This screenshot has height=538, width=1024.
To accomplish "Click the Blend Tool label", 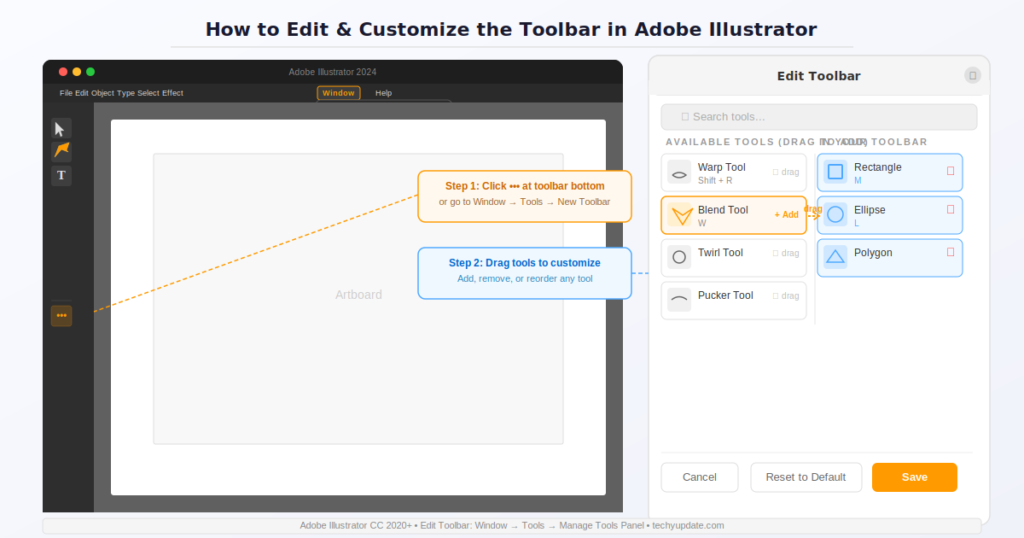I will 723,210.
